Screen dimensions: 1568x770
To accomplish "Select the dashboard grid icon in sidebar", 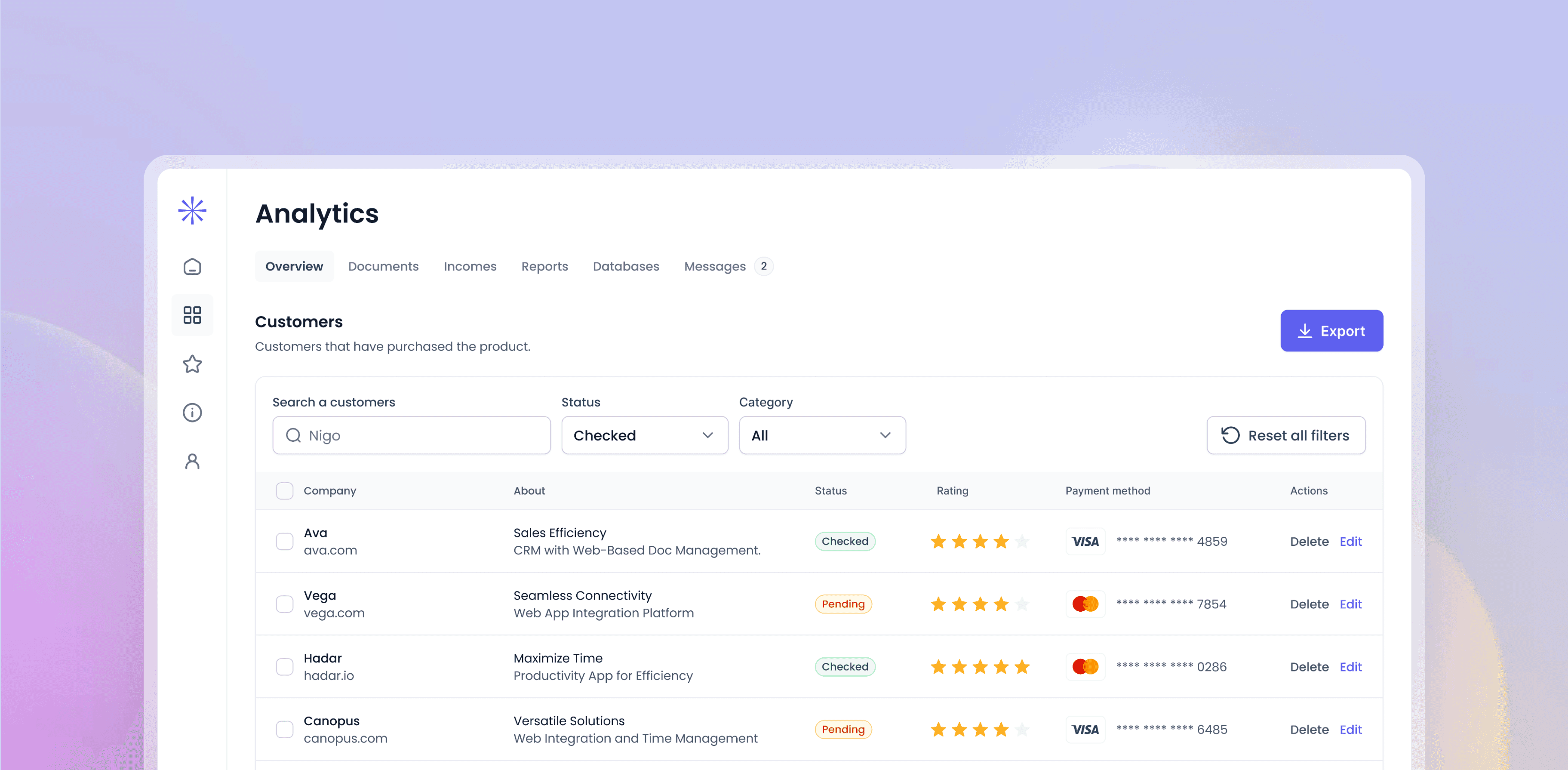I will pos(192,315).
